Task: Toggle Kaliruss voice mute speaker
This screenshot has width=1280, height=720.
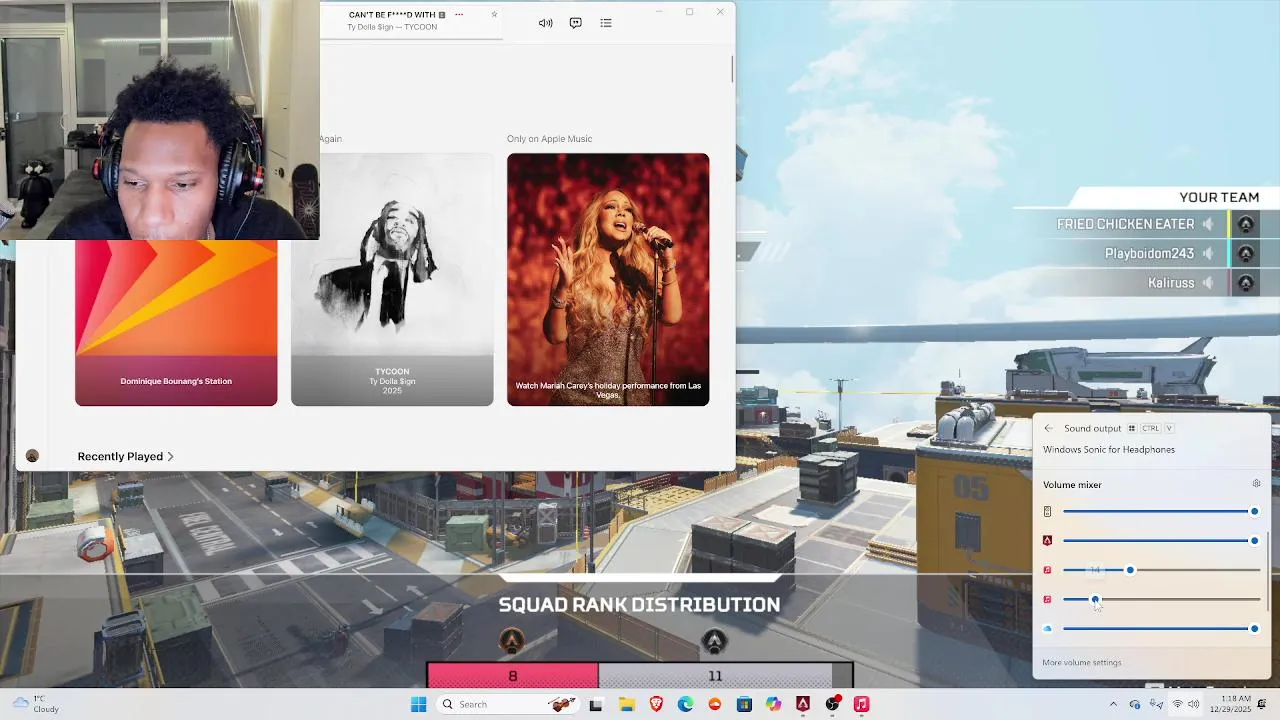Action: click(x=1208, y=283)
